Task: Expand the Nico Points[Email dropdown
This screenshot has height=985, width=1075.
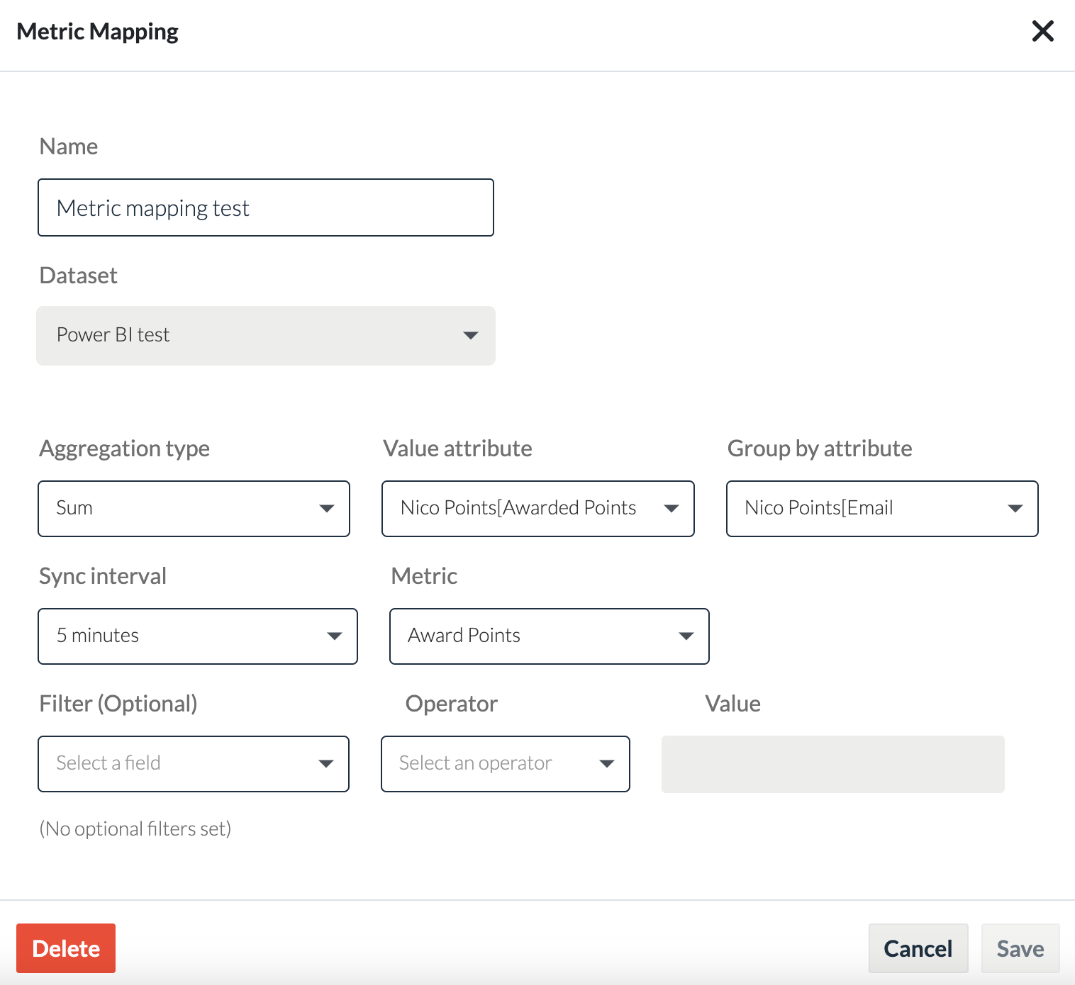Action: pos(882,509)
